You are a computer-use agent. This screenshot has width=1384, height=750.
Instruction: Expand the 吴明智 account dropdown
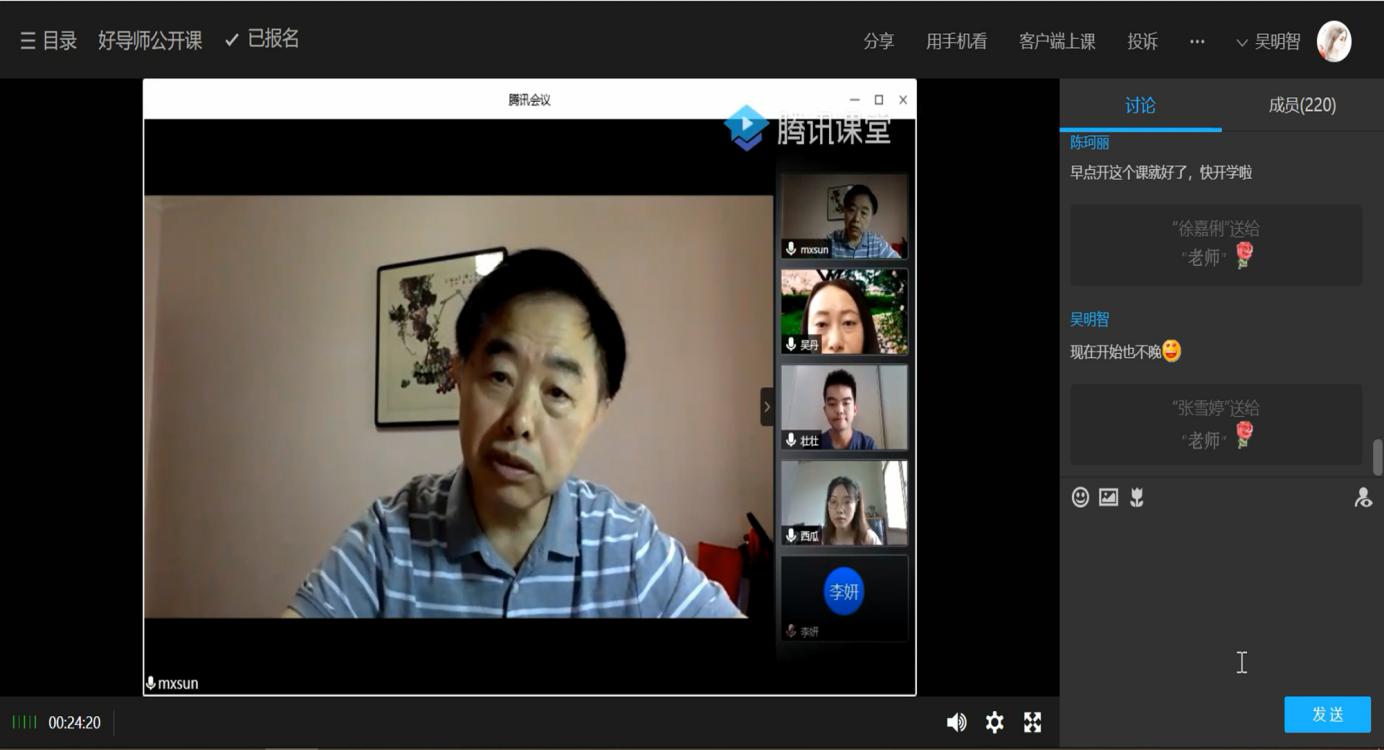(x=1268, y=41)
